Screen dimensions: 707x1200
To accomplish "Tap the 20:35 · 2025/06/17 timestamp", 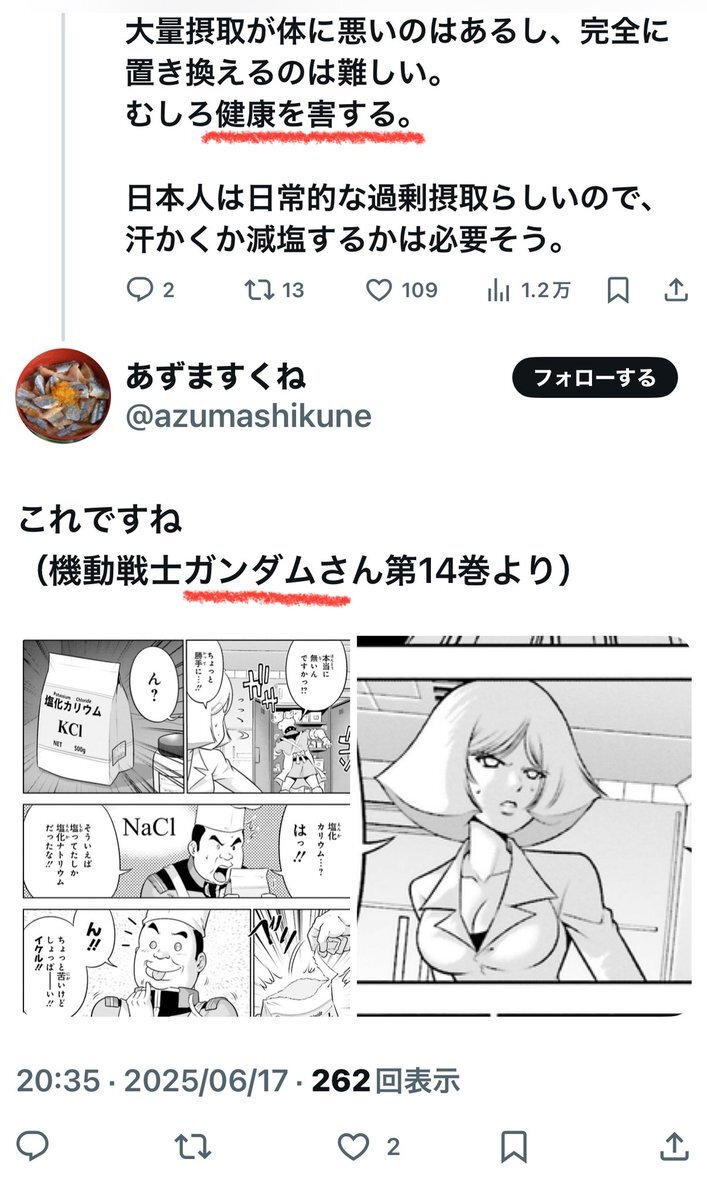I will pos(153,1080).
